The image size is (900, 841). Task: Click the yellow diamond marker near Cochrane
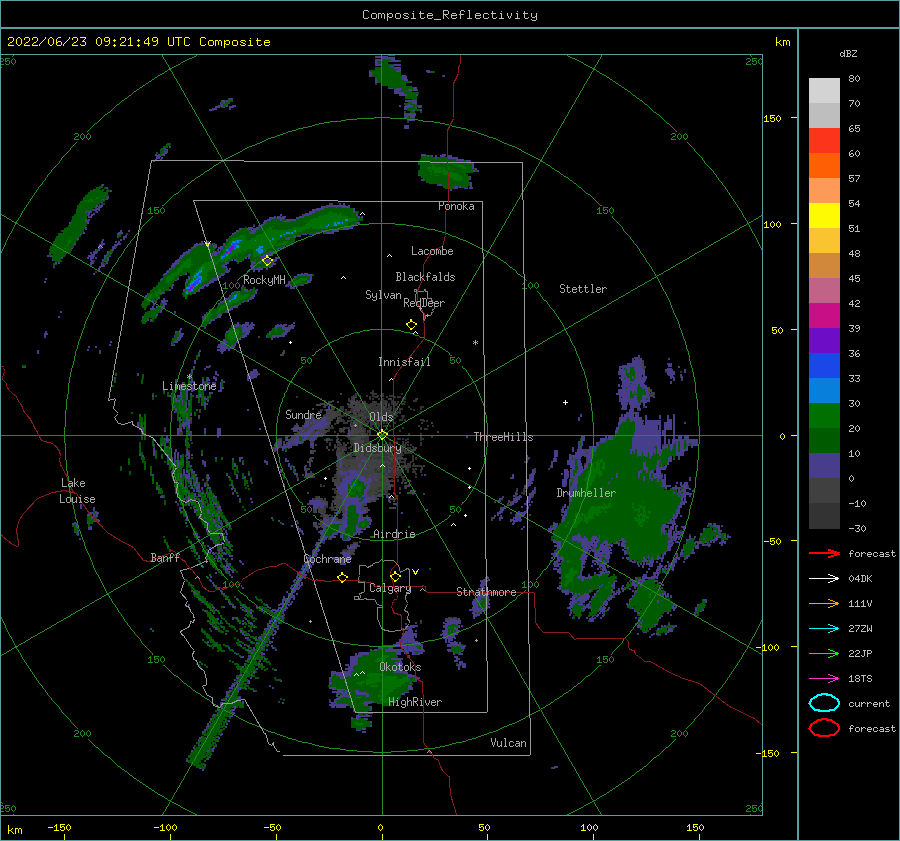[342, 578]
